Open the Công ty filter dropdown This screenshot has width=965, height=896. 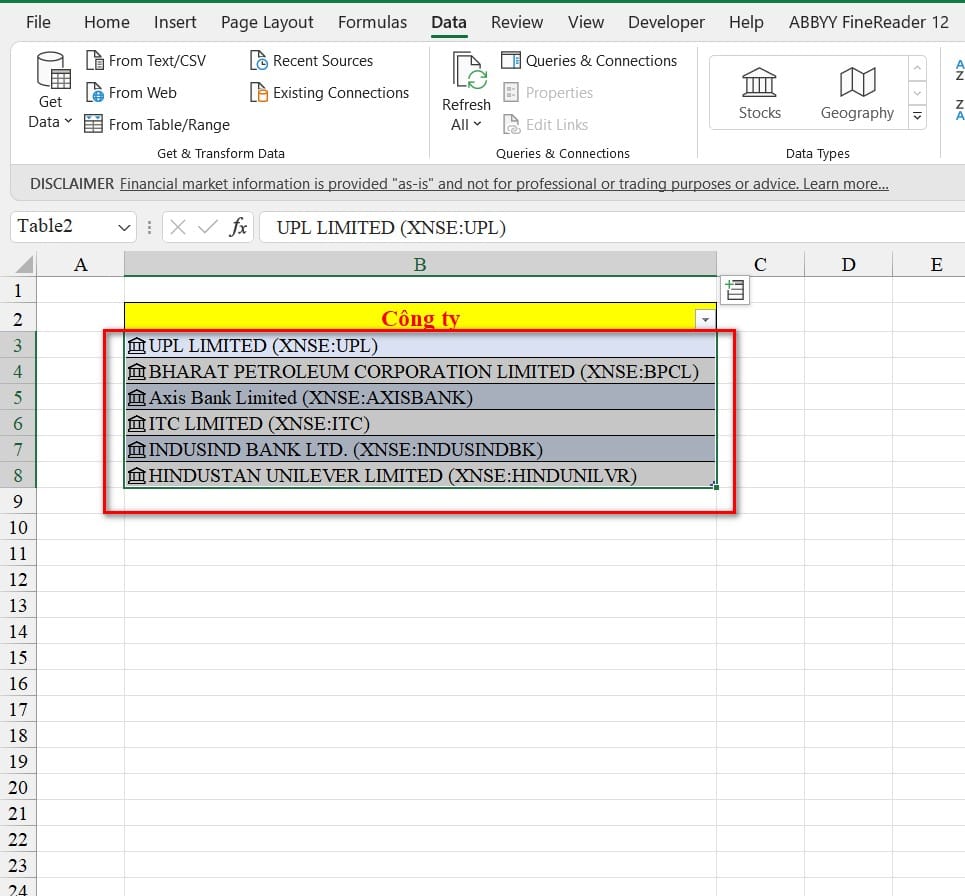pyautogui.click(x=705, y=319)
